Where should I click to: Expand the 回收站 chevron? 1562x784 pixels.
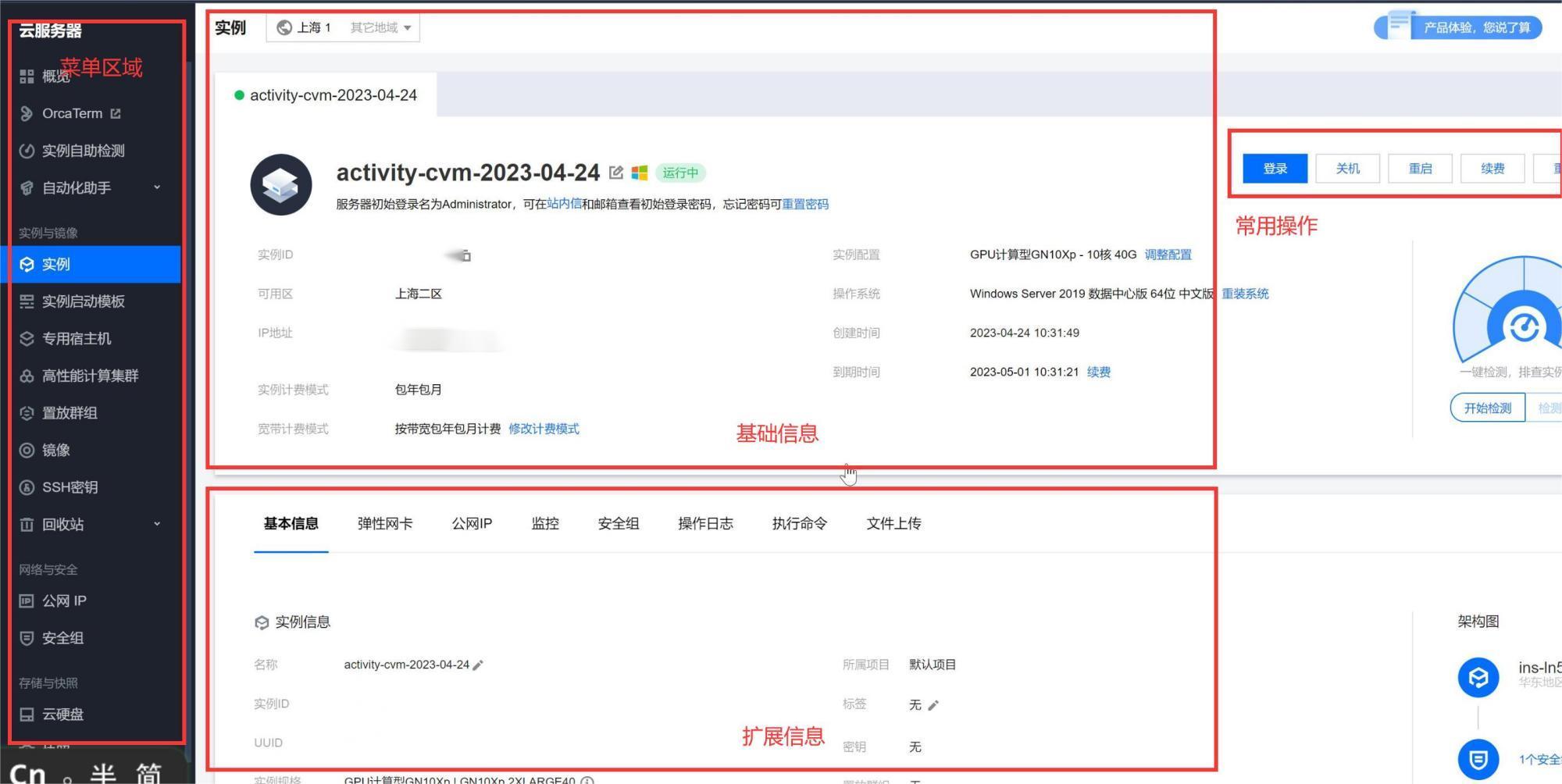[x=157, y=524]
